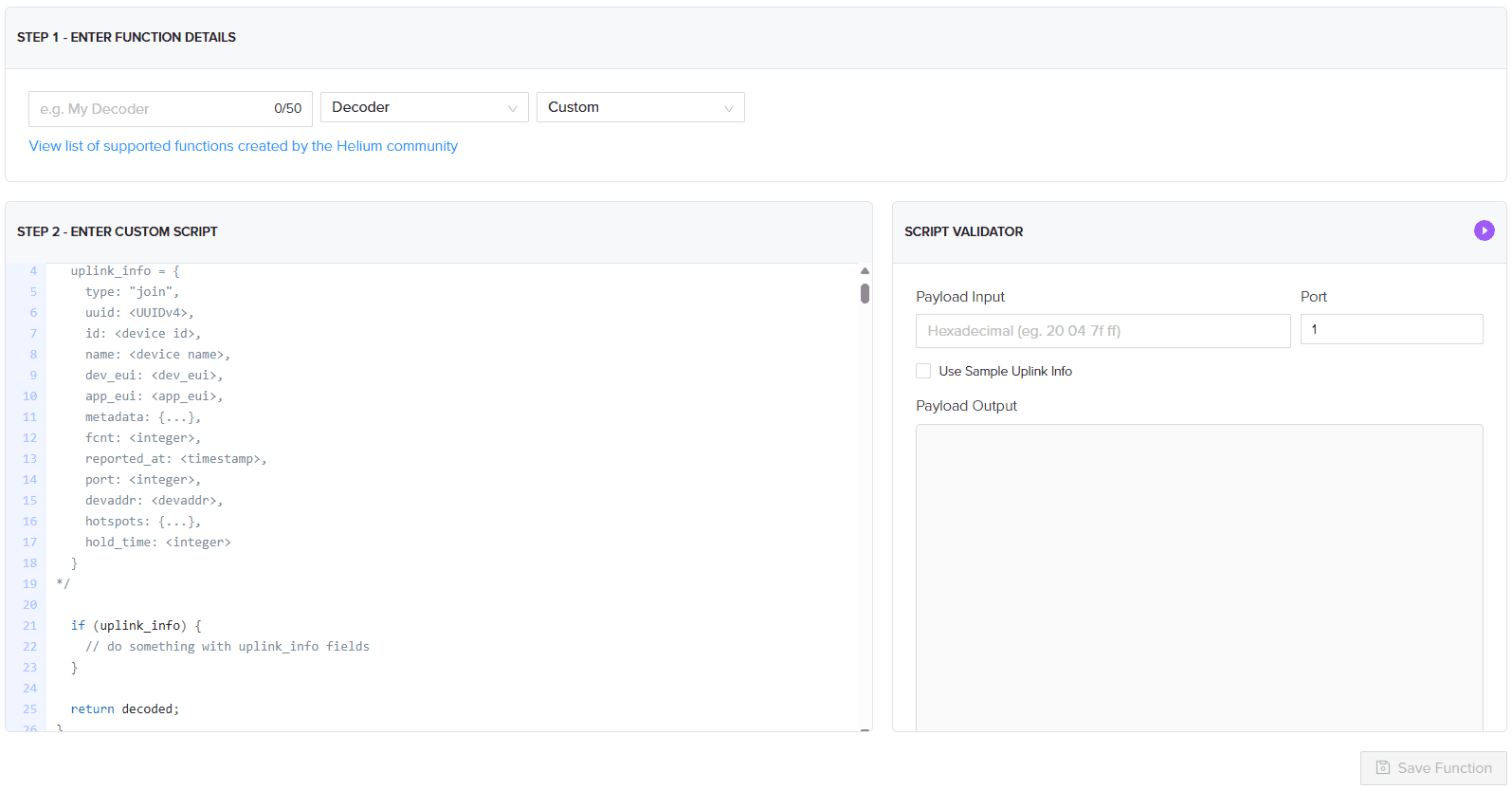1512x791 pixels.
Task: Open the Custom format dropdown
Action: pos(641,107)
